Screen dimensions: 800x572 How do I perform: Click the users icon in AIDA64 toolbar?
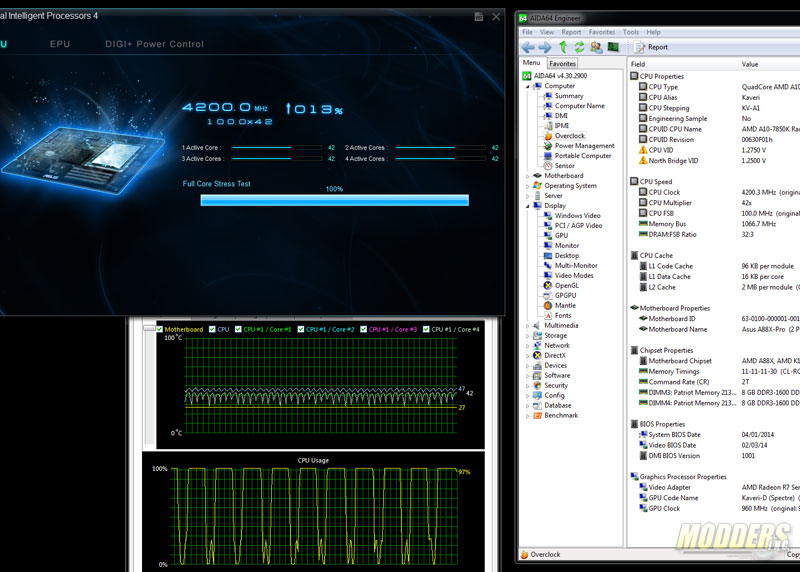point(596,47)
